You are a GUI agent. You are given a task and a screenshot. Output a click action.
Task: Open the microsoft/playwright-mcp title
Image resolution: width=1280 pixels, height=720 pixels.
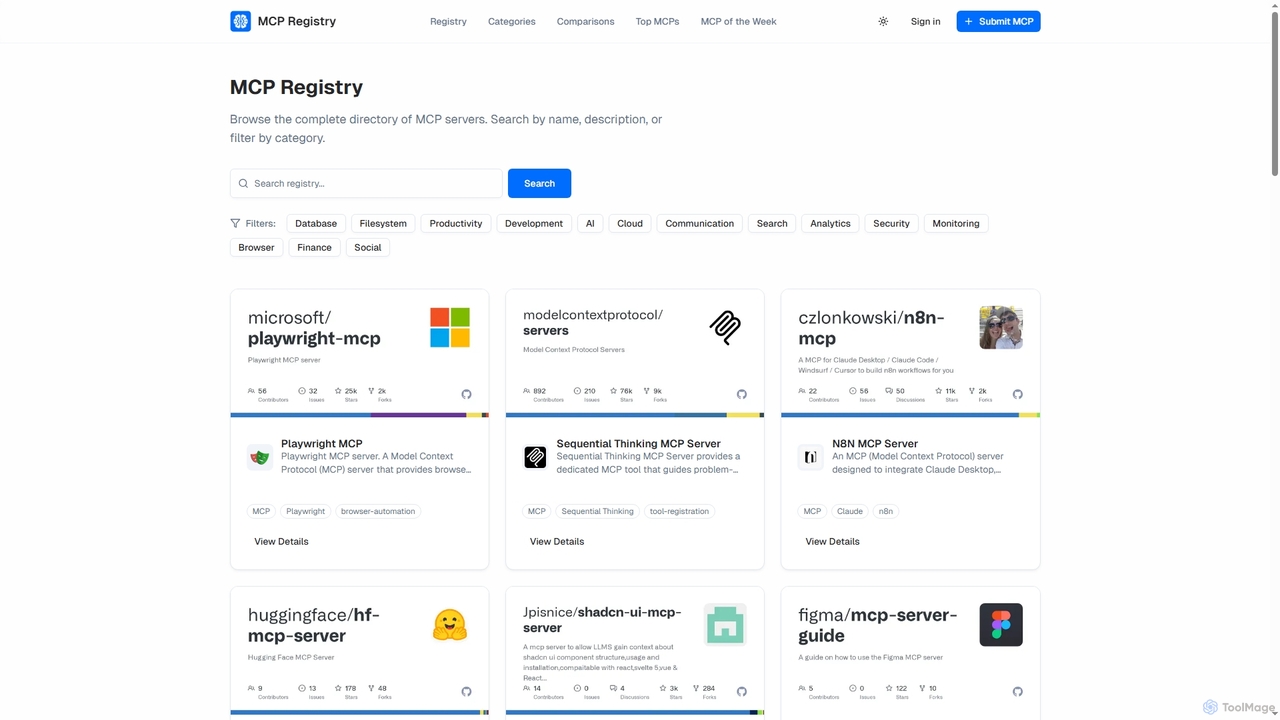pyautogui.click(x=314, y=328)
